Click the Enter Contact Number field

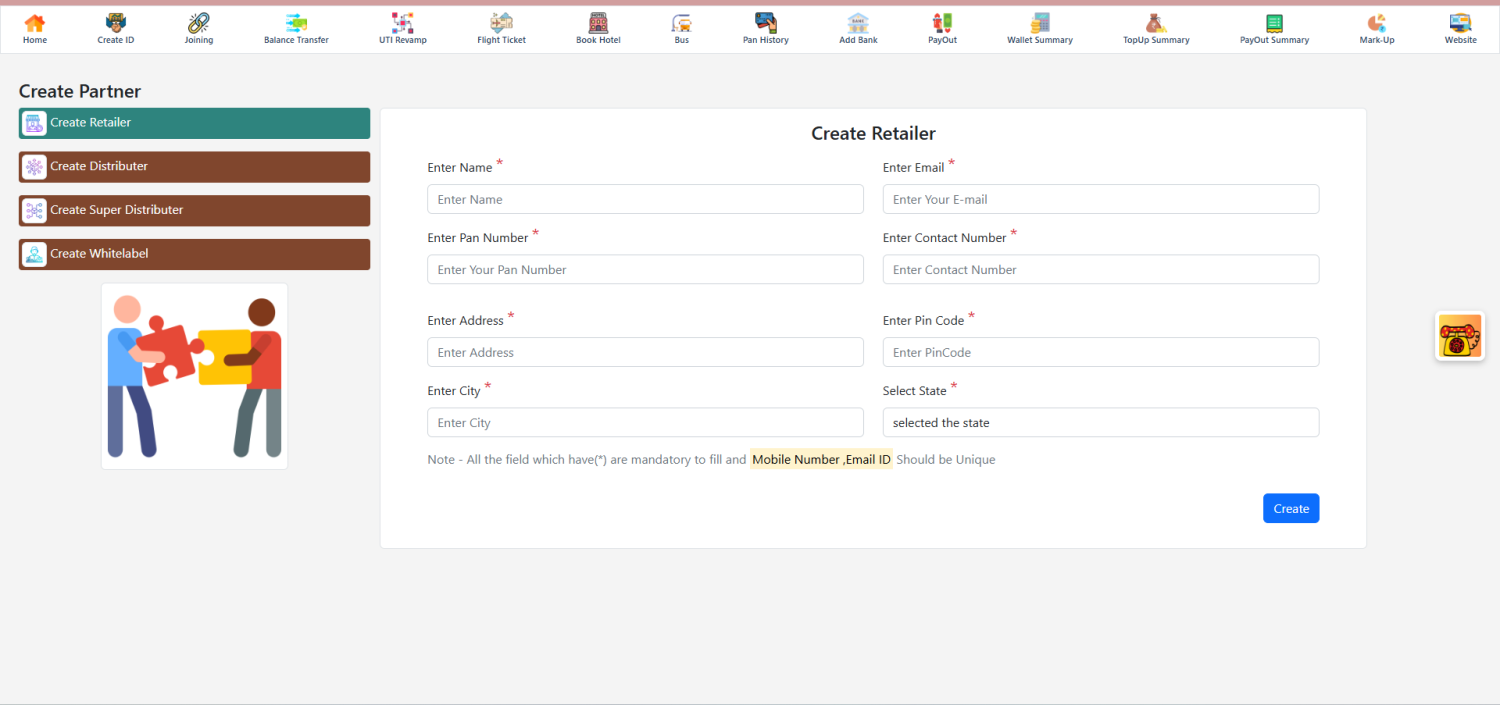point(1101,269)
